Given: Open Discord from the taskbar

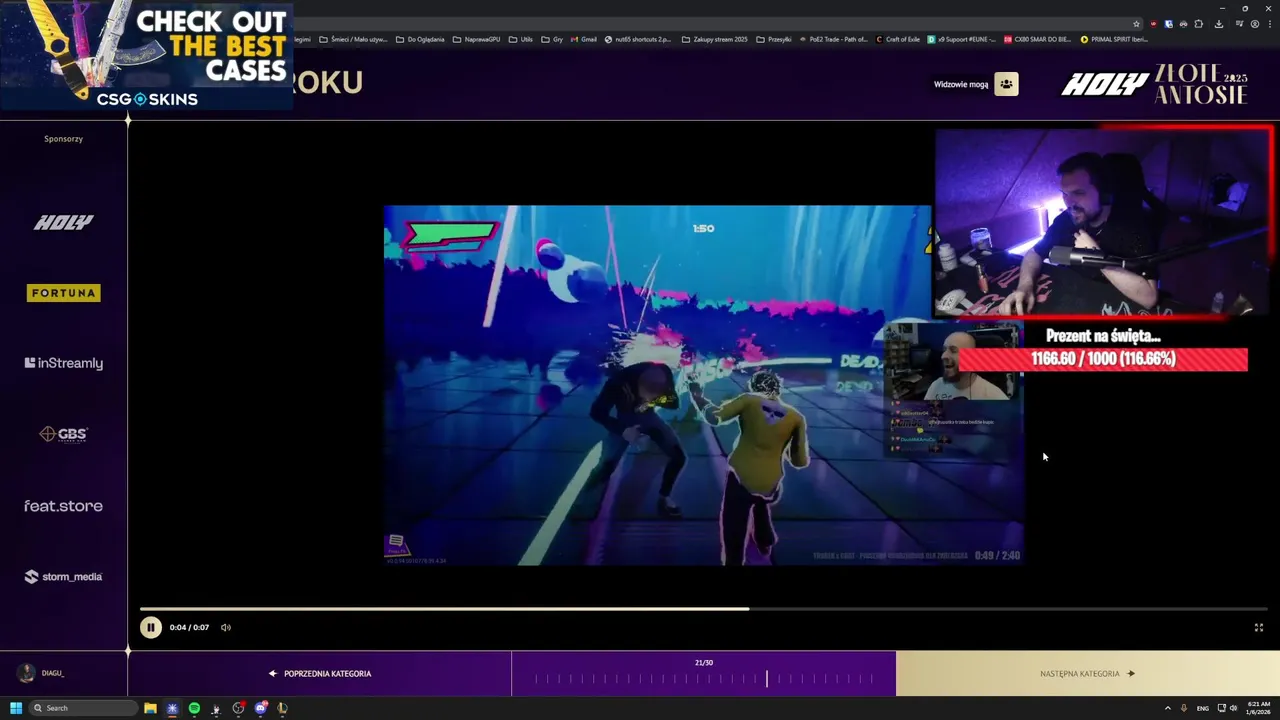Looking at the screenshot, I should pyautogui.click(x=260, y=708).
